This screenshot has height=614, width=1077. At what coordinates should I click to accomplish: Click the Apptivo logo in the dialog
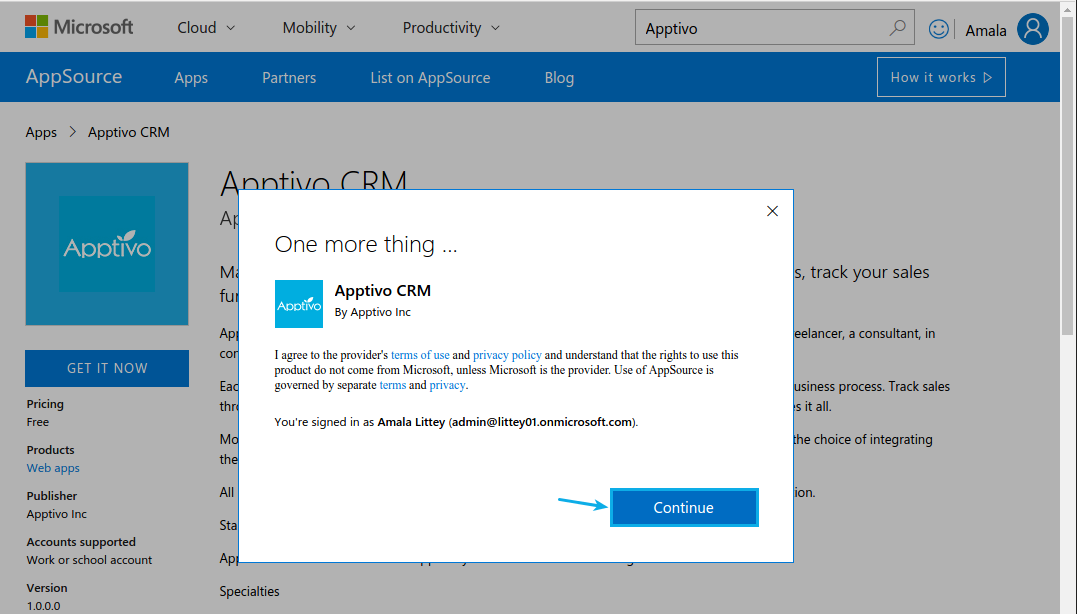coord(299,304)
